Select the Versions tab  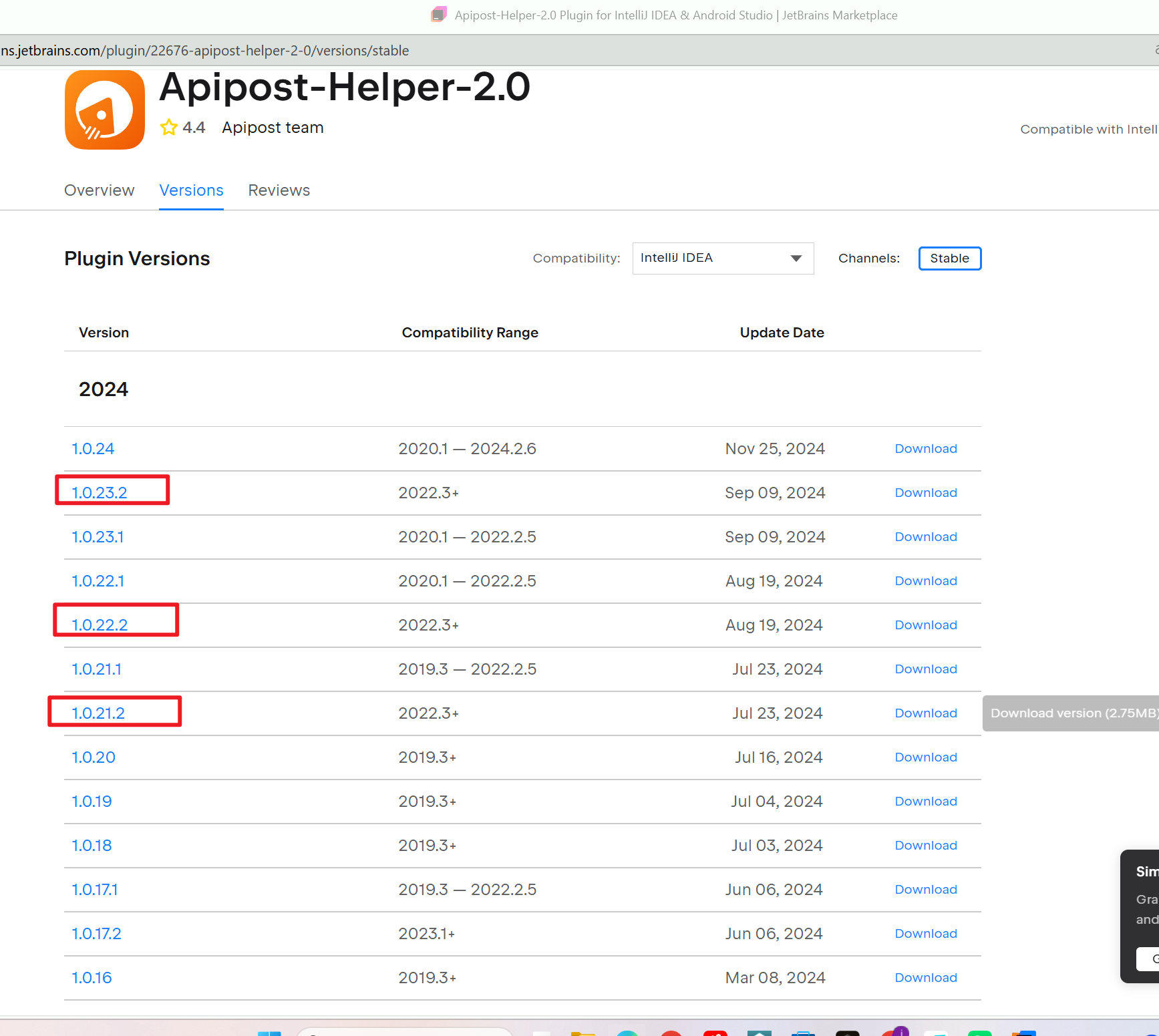tap(191, 190)
